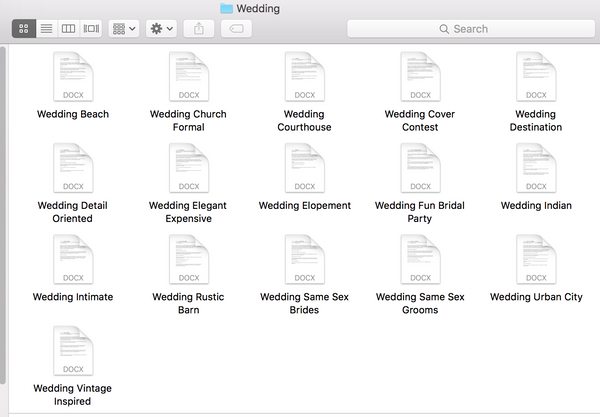The height and width of the screenshot is (417, 600).
Task: Click the vertical scrollbar on the left edge
Action: tap(3, 215)
